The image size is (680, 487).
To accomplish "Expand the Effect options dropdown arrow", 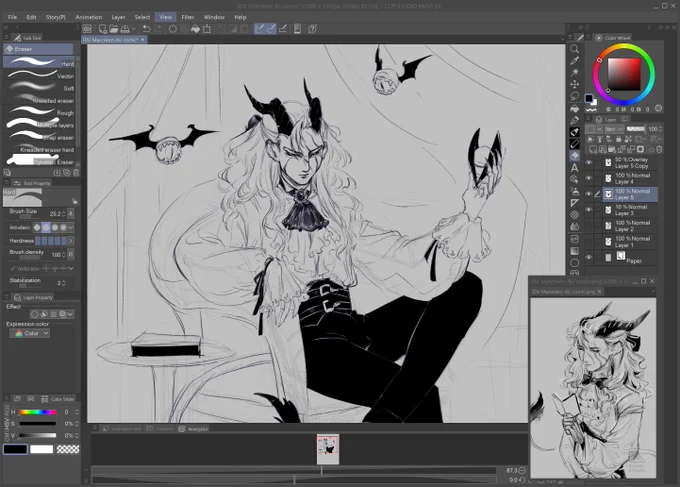I will 70,314.
